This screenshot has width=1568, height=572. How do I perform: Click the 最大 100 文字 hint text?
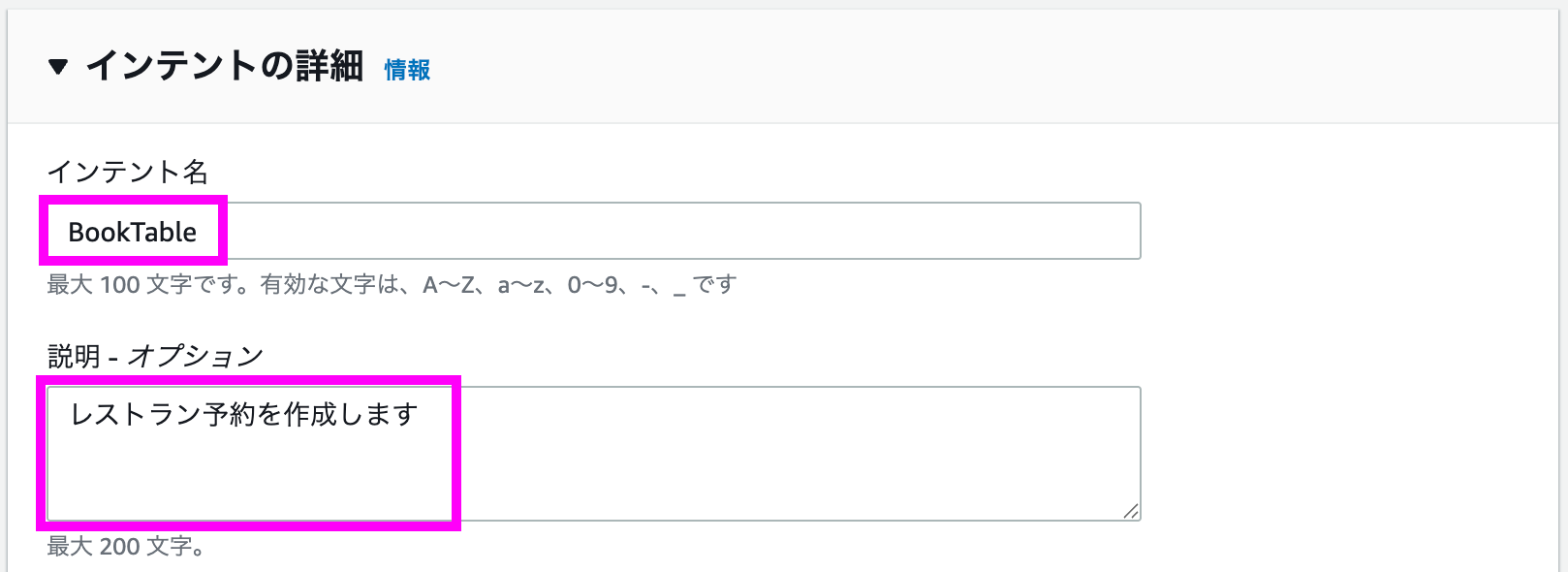[x=145, y=285]
